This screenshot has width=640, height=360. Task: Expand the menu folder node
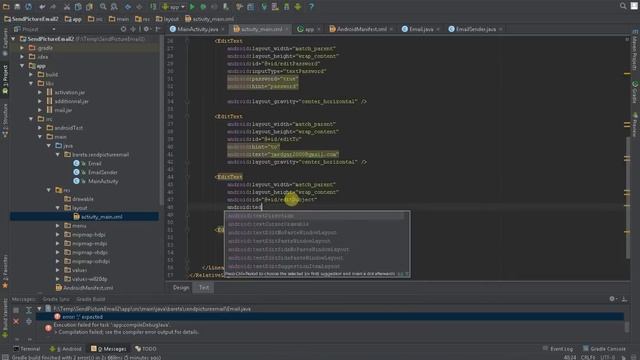(x=58, y=226)
